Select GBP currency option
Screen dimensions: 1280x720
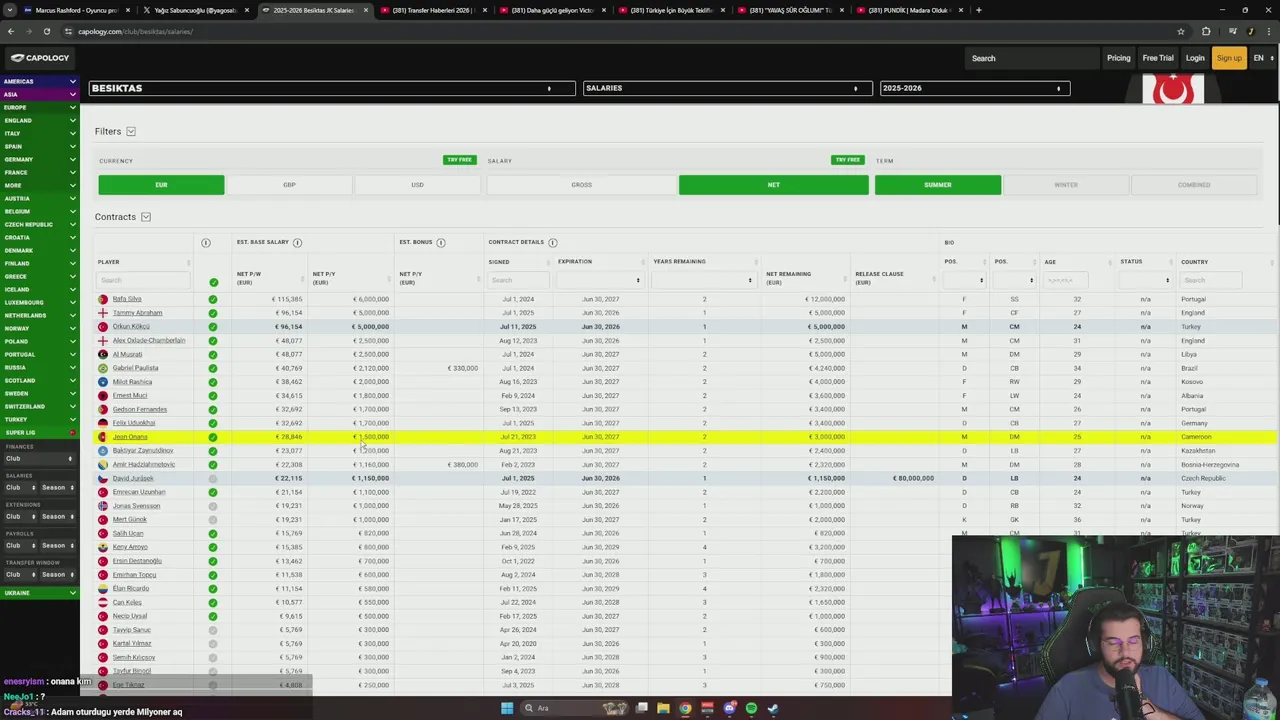289,185
